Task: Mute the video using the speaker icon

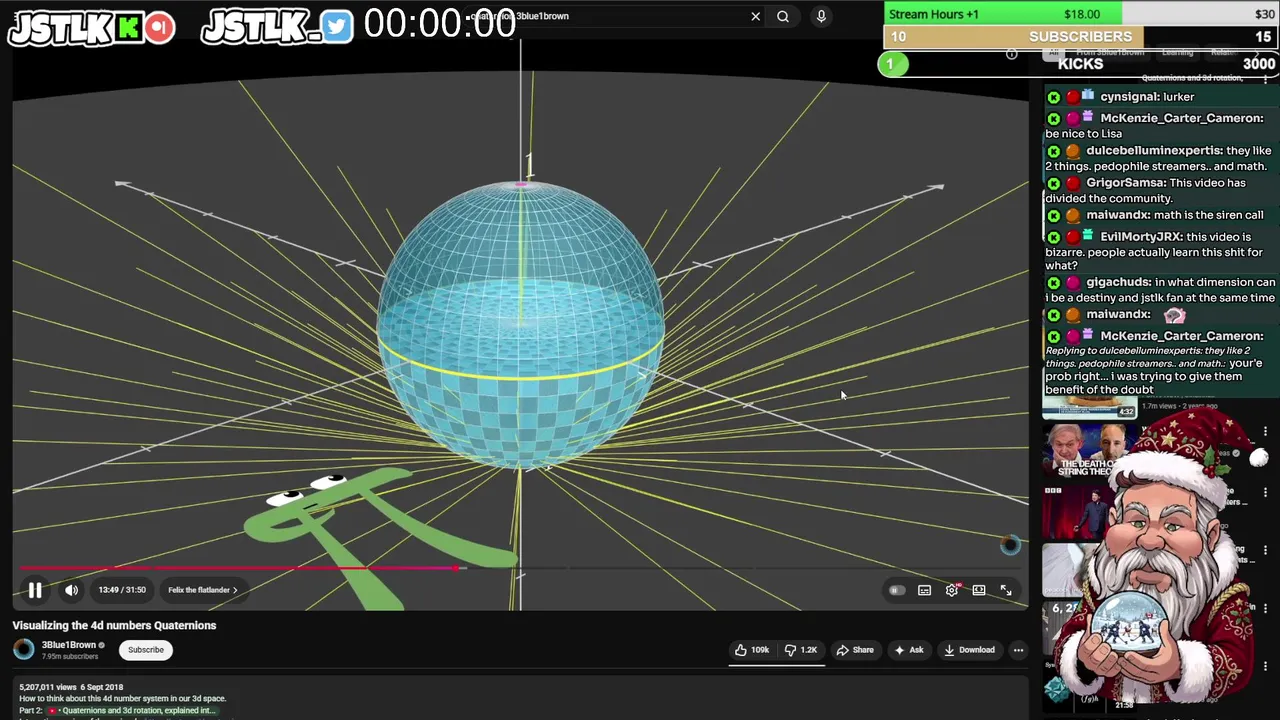Action: (x=72, y=590)
